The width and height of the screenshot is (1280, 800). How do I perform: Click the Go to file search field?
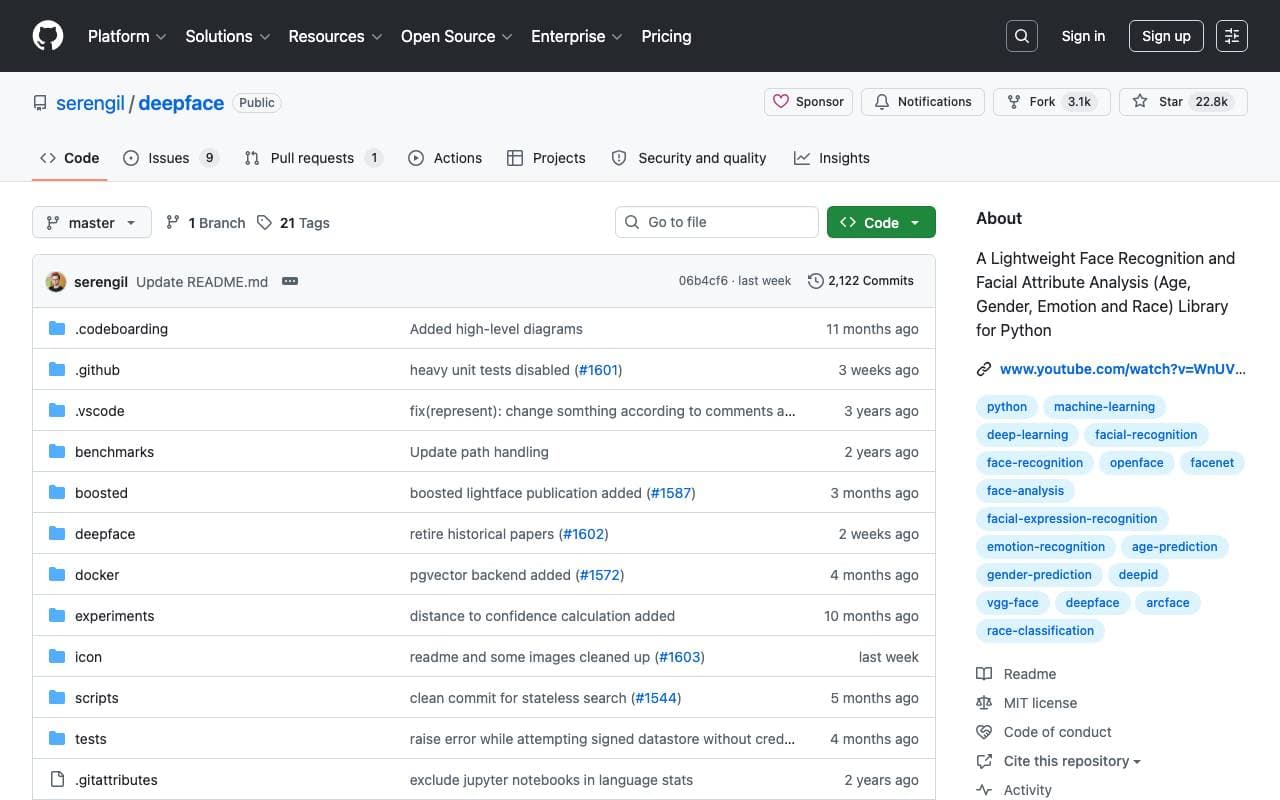pos(717,222)
